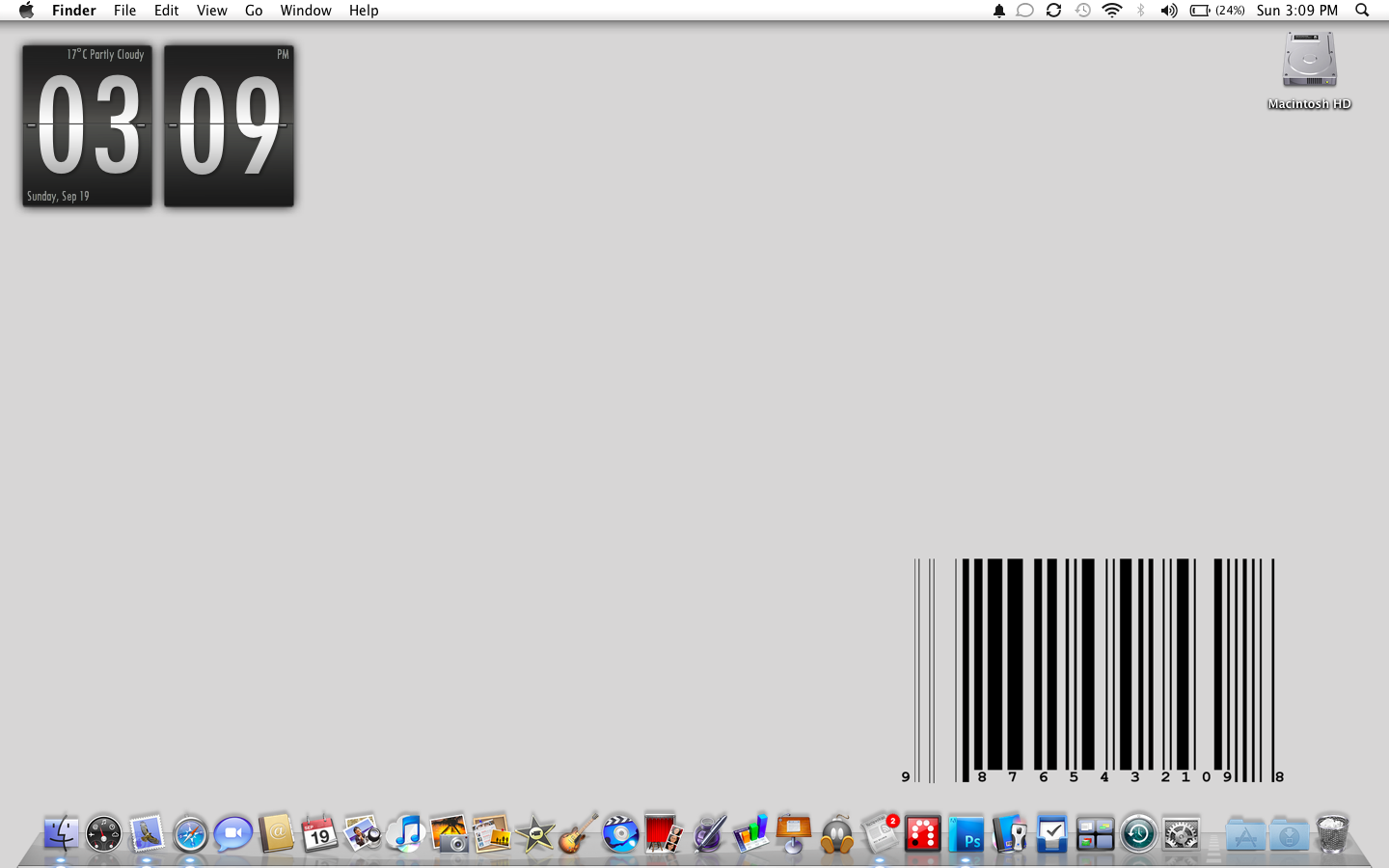
Task: Open iCal calendar showing 19
Action: tap(318, 833)
